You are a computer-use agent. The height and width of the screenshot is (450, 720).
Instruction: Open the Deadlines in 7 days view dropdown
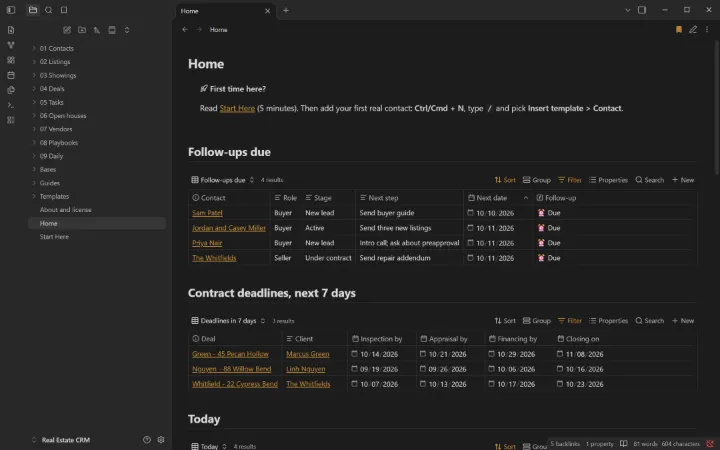(228, 321)
